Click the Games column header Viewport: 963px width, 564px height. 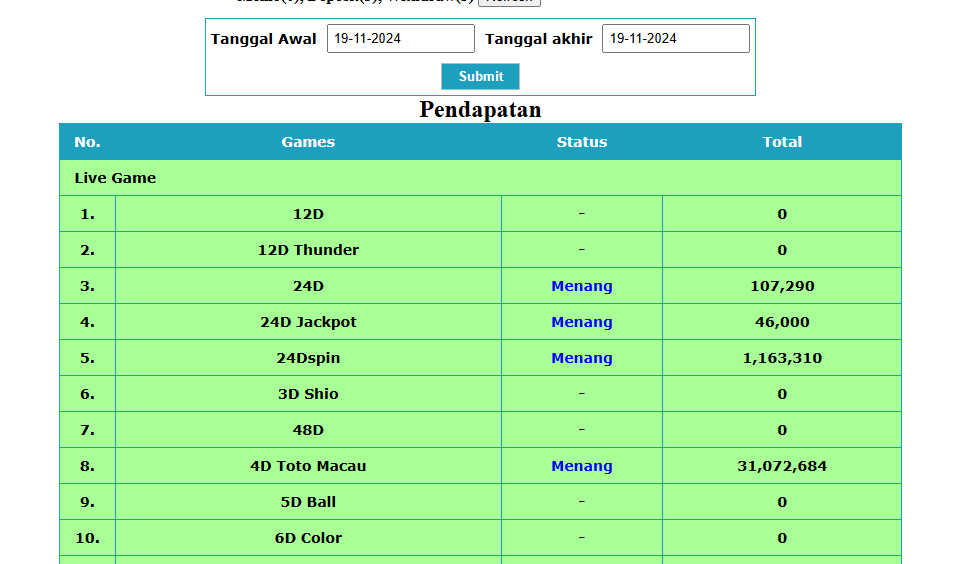tap(308, 142)
